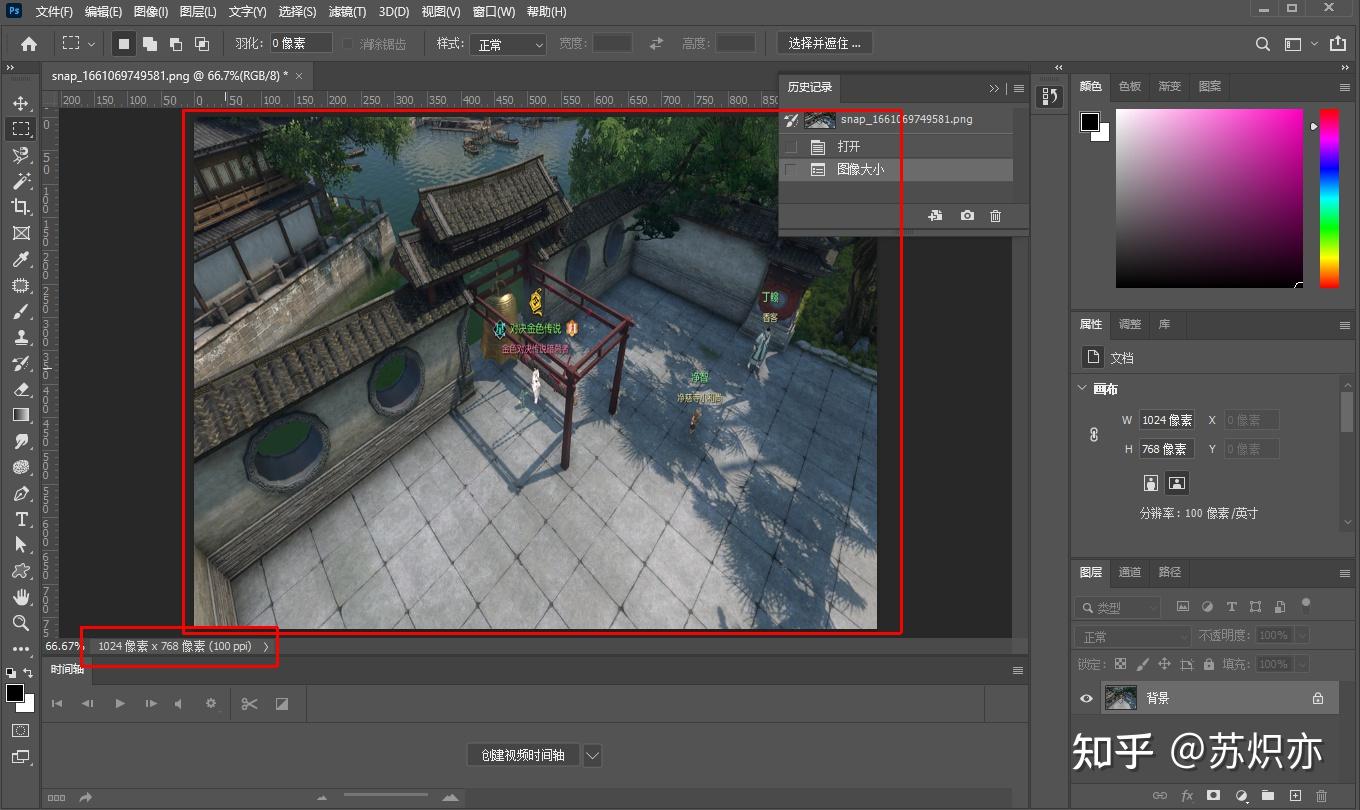Select the Lasso tool
The image size is (1360, 810).
click(x=20, y=155)
